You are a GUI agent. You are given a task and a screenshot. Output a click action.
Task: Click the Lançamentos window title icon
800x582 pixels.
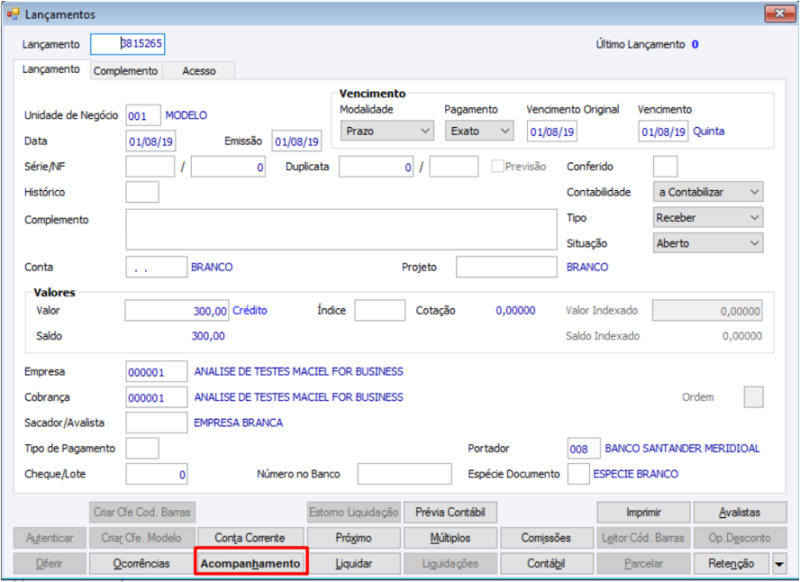tap(13, 14)
